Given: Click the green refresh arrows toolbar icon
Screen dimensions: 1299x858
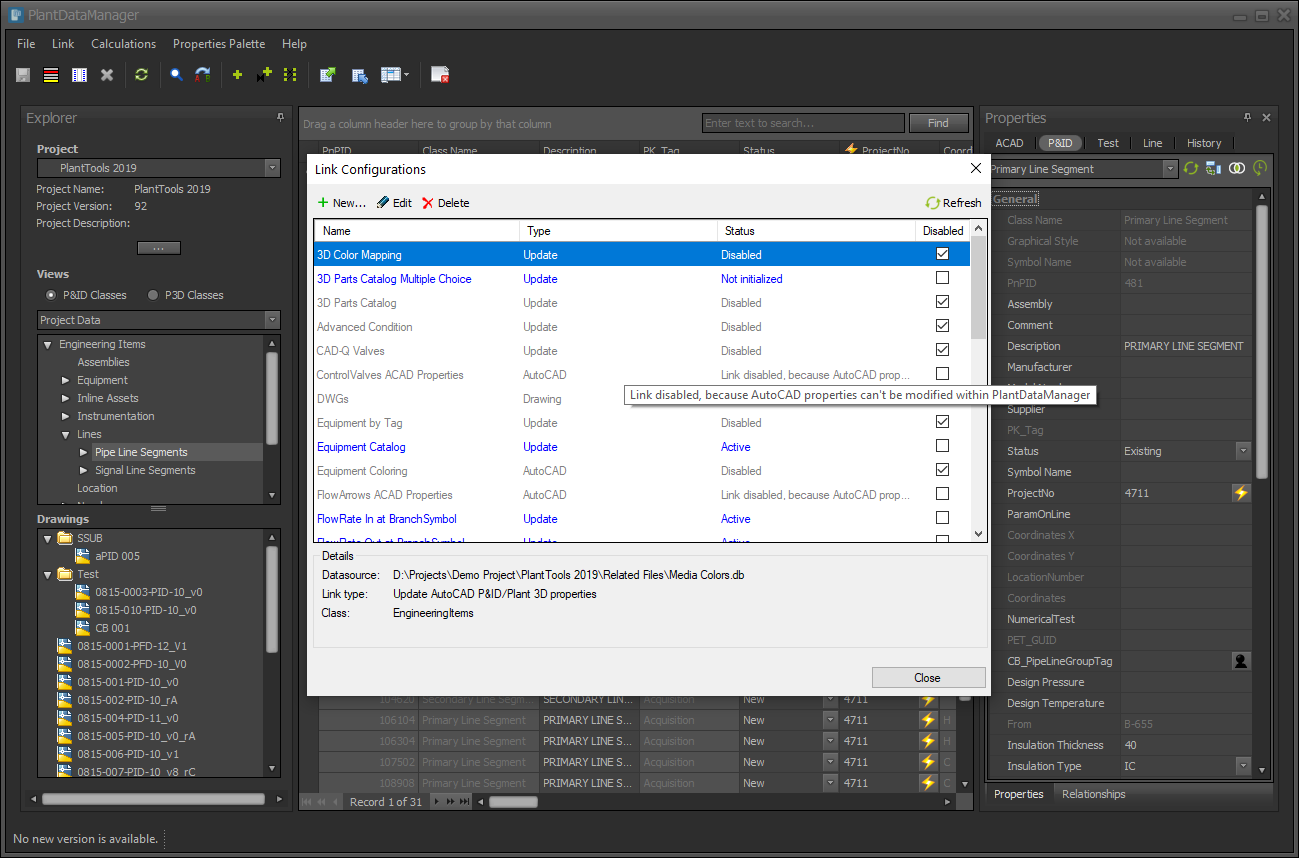Looking at the screenshot, I should (141, 75).
